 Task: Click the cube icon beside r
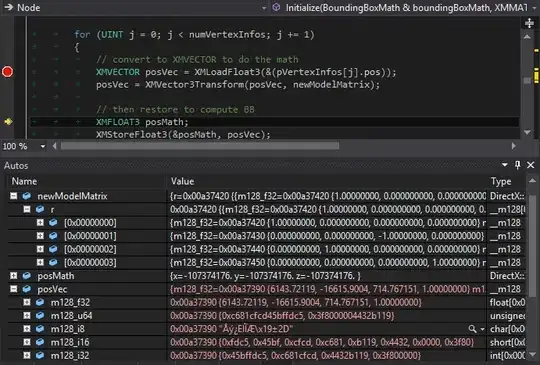(40, 209)
